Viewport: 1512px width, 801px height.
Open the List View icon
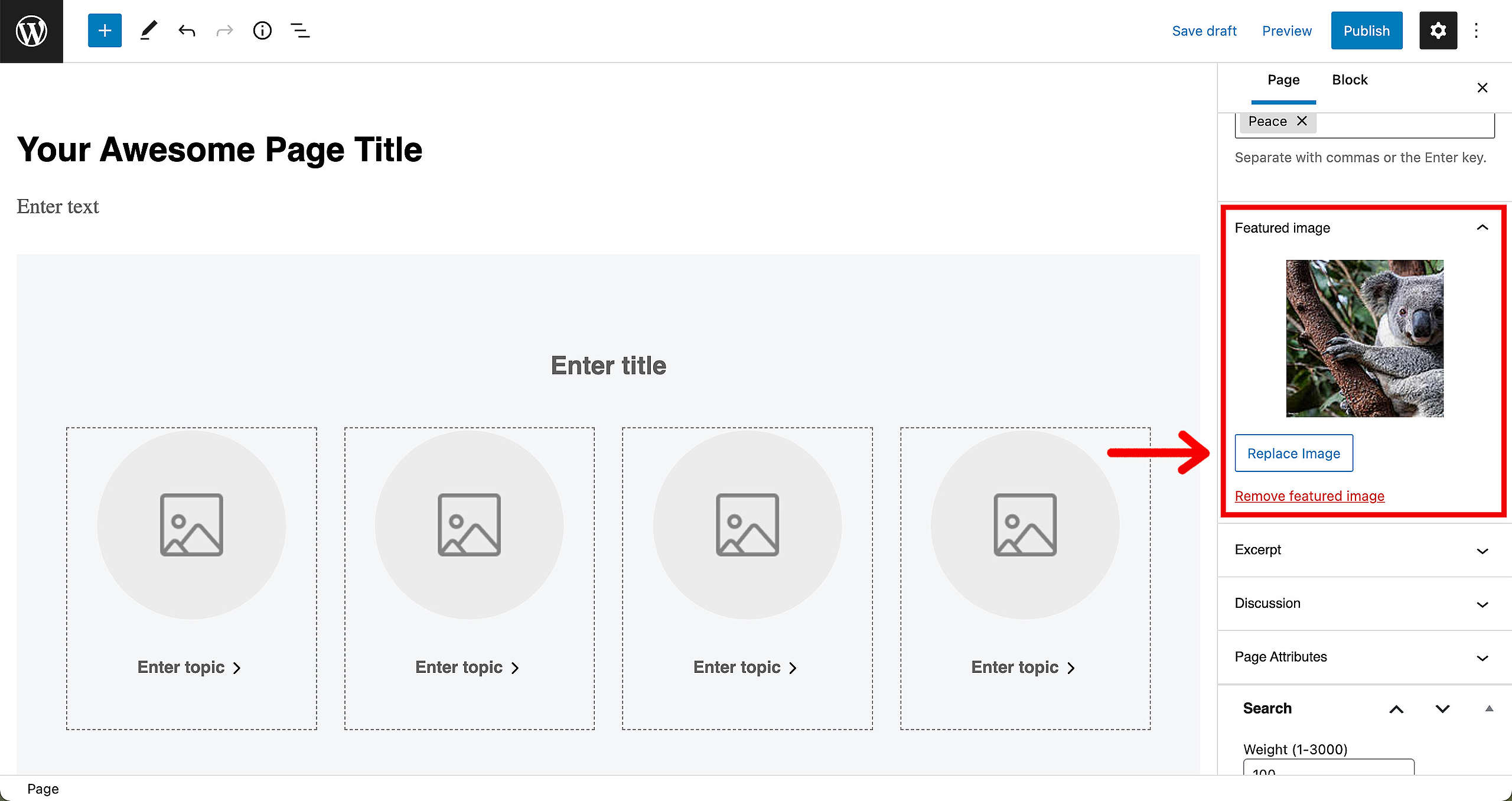pos(300,31)
